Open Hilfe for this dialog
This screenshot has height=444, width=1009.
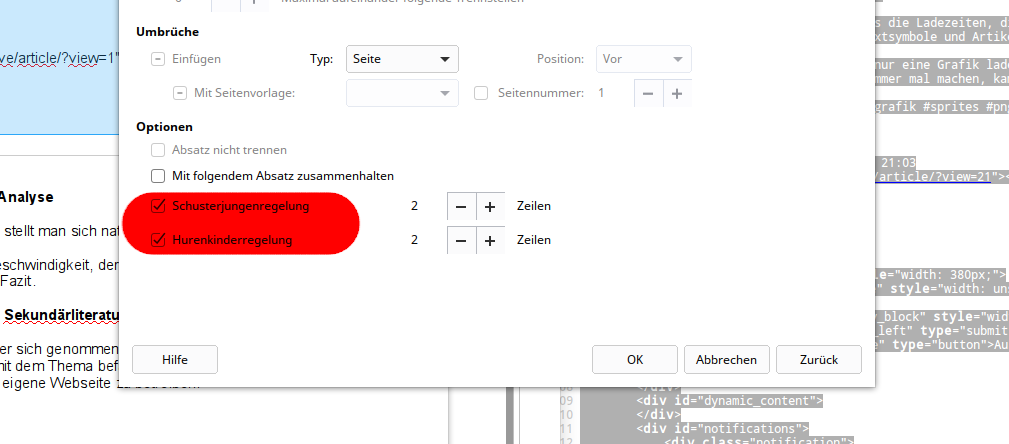175,359
